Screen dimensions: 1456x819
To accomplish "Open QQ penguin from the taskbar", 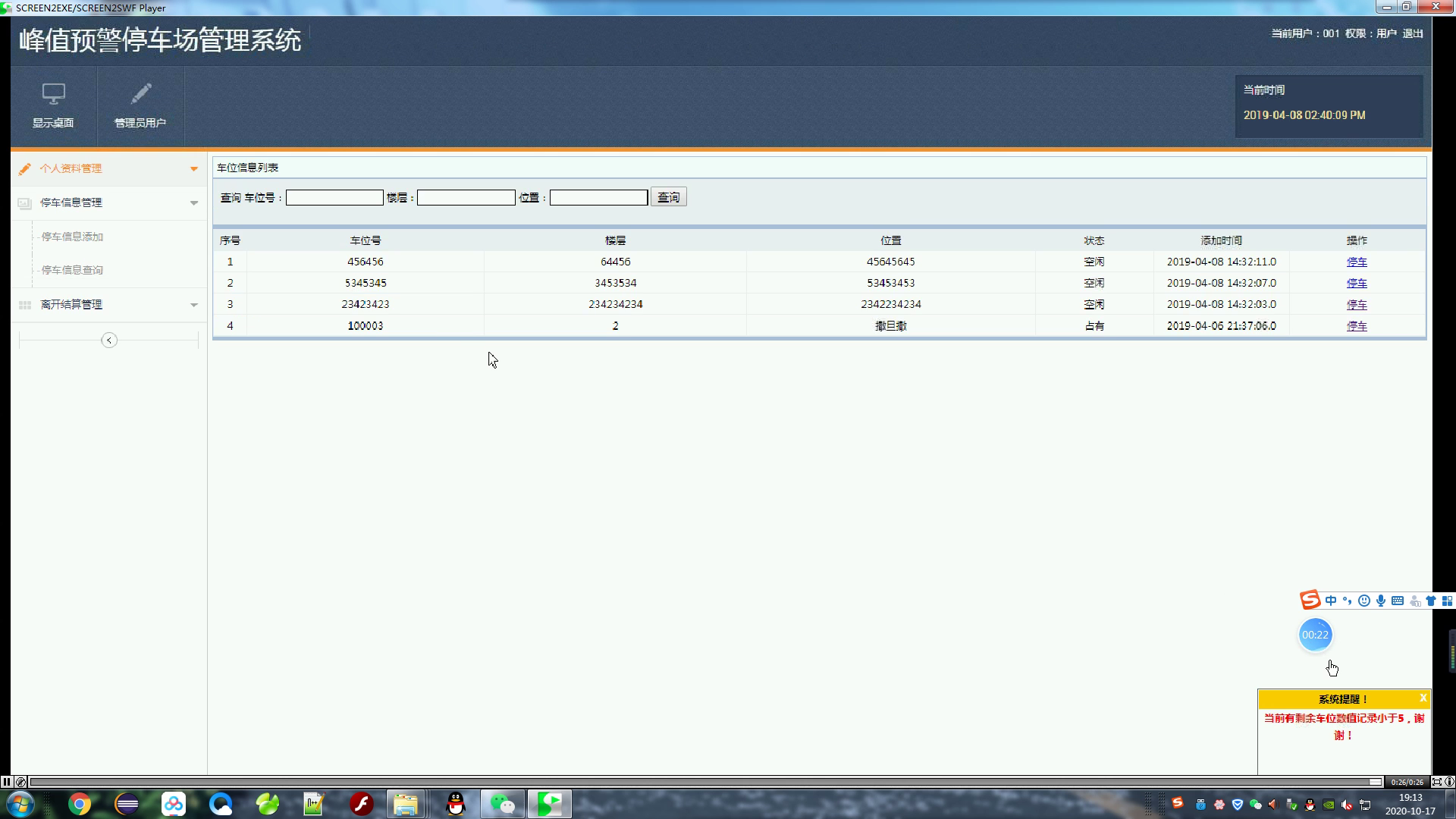I will pos(456,804).
